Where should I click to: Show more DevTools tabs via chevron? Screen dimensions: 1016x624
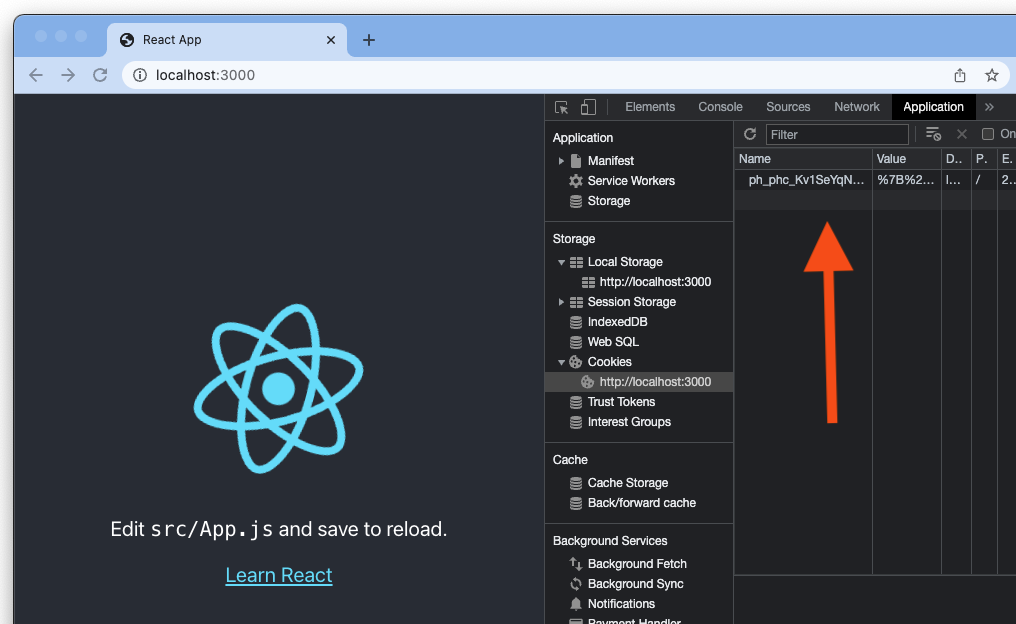[989, 107]
